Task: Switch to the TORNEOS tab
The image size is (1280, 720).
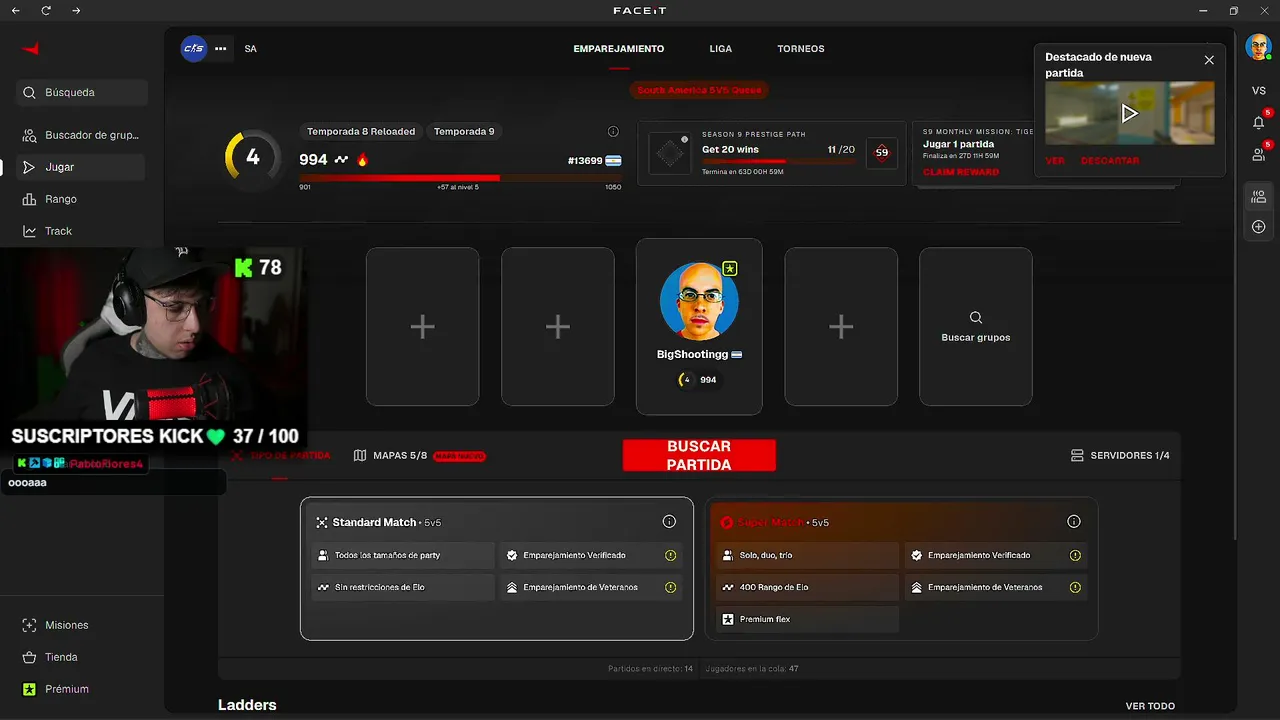Action: click(x=801, y=49)
